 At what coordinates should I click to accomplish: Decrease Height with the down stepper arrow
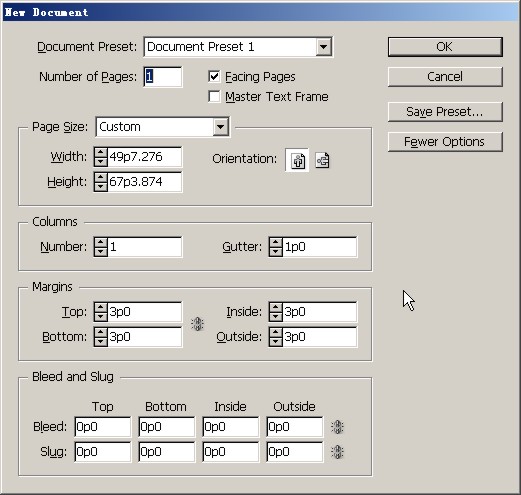click(x=101, y=186)
